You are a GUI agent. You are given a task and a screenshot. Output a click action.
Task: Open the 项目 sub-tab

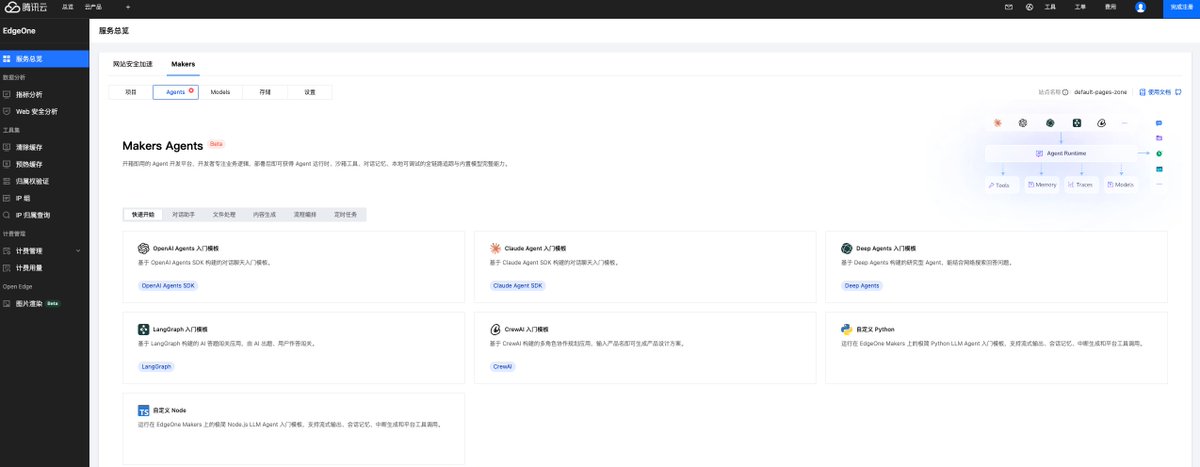pyautogui.click(x=131, y=92)
